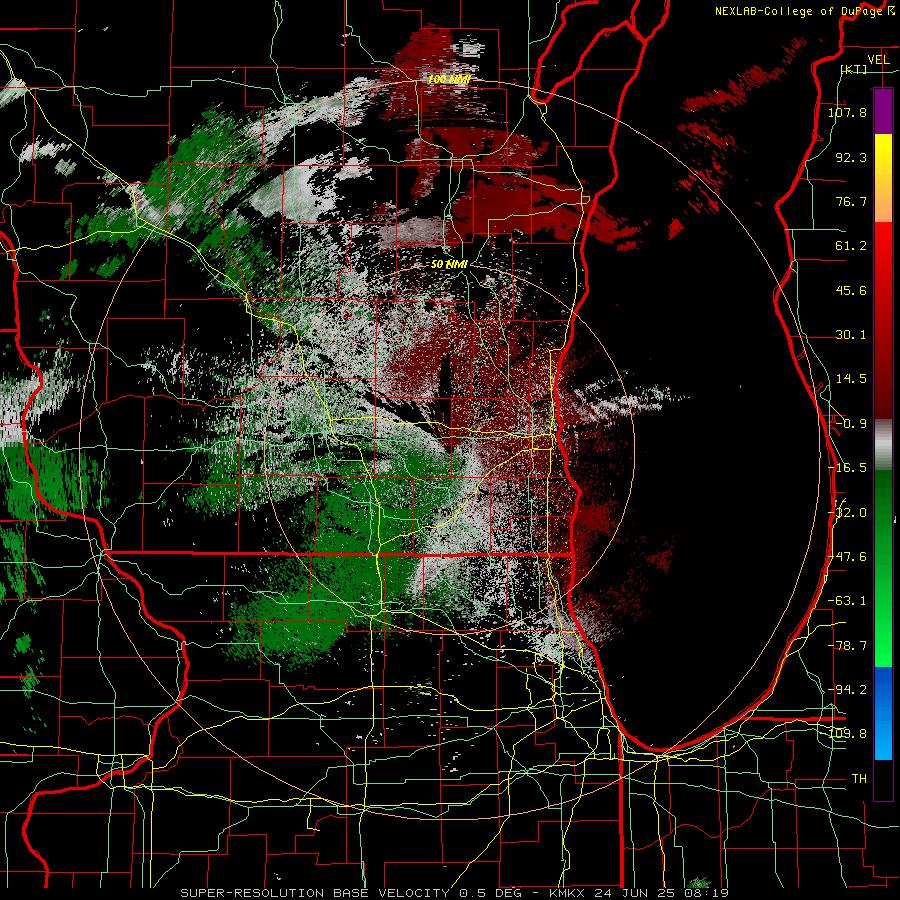Select the 45.6 velocity scale value
The width and height of the screenshot is (900, 900).
pyautogui.click(x=851, y=290)
